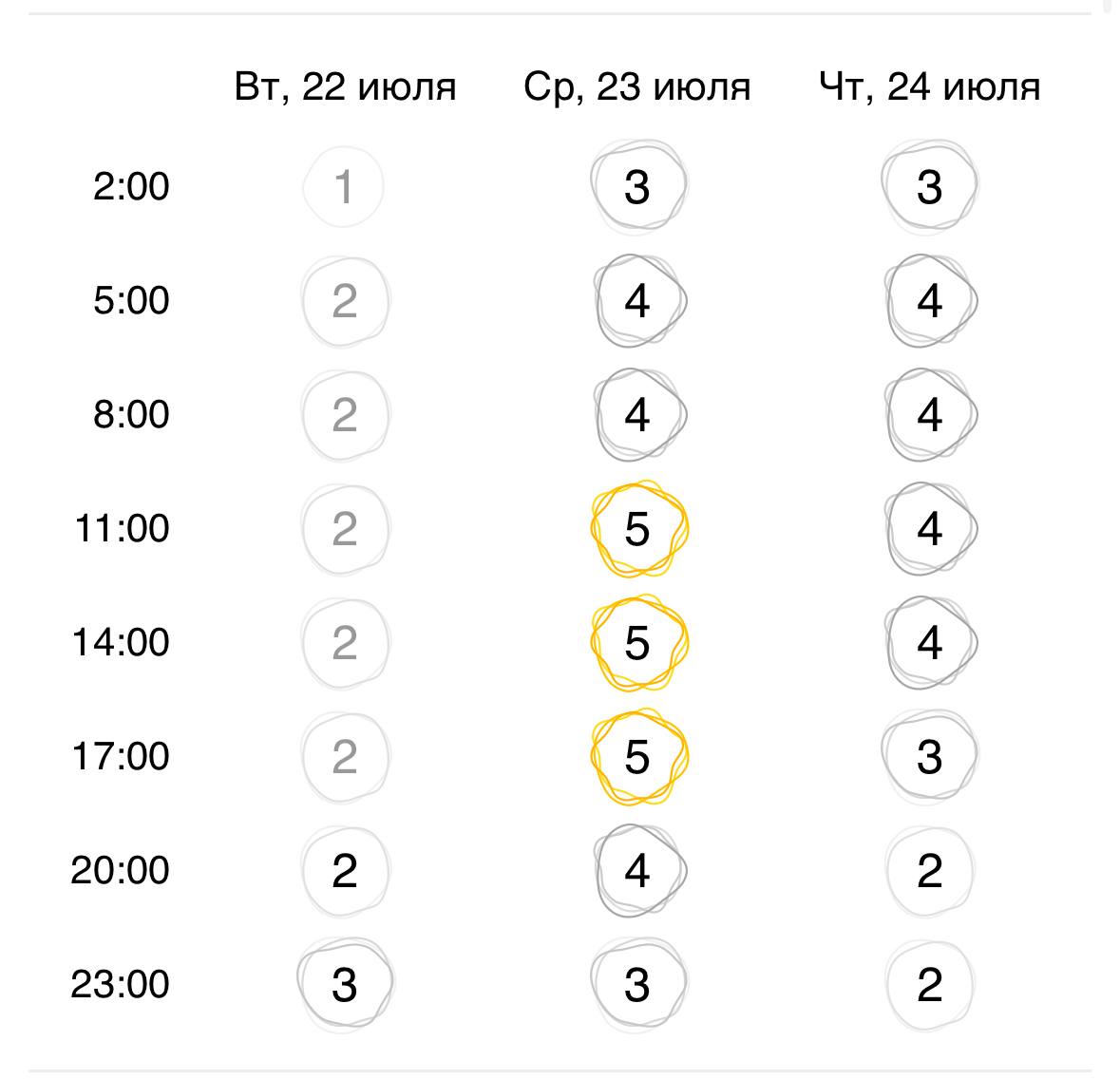Viewport: 1120px width, 1079px height.
Task: Open the Вт, 22 июля column header
Action: coord(345,87)
